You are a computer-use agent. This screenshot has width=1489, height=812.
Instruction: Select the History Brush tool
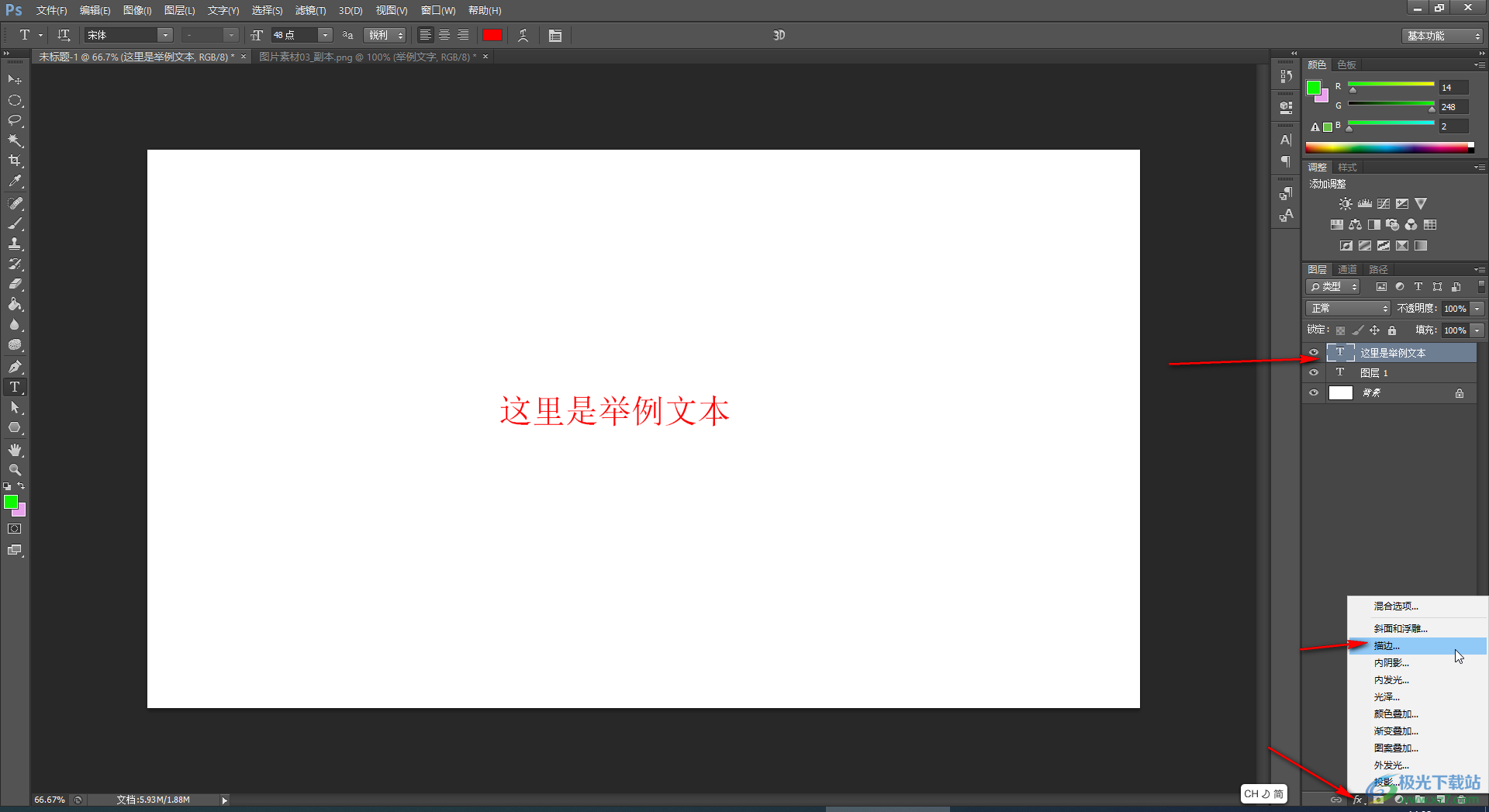15,264
